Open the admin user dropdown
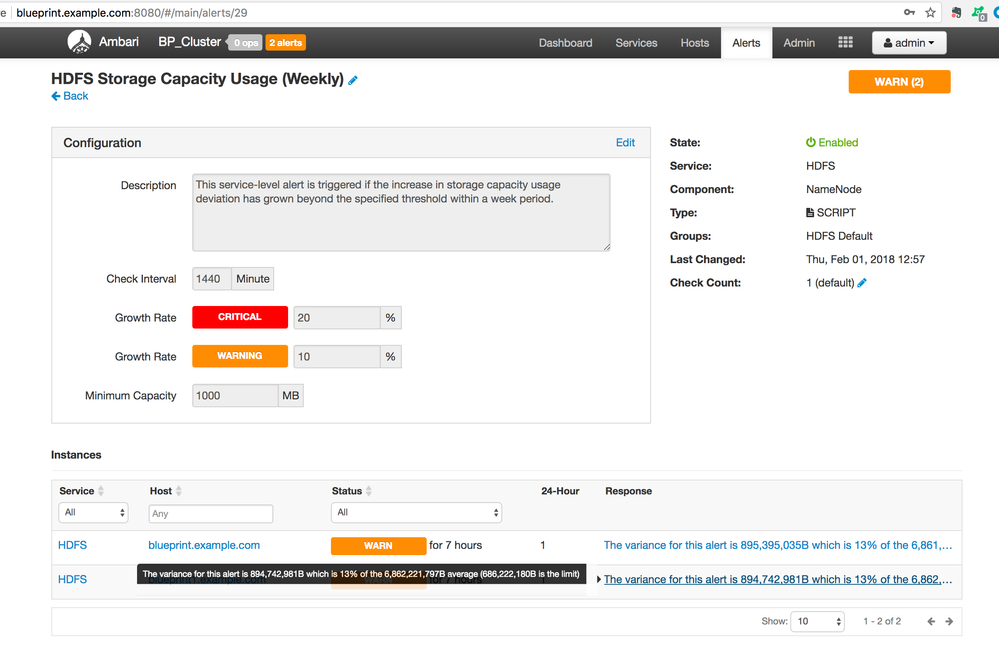This screenshot has width=999, height=661. [909, 43]
